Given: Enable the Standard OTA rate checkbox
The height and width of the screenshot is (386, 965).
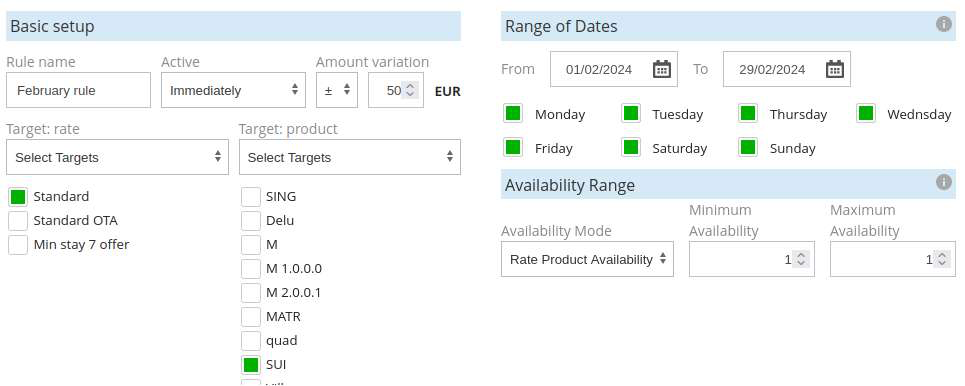Looking at the screenshot, I should click(x=18, y=220).
